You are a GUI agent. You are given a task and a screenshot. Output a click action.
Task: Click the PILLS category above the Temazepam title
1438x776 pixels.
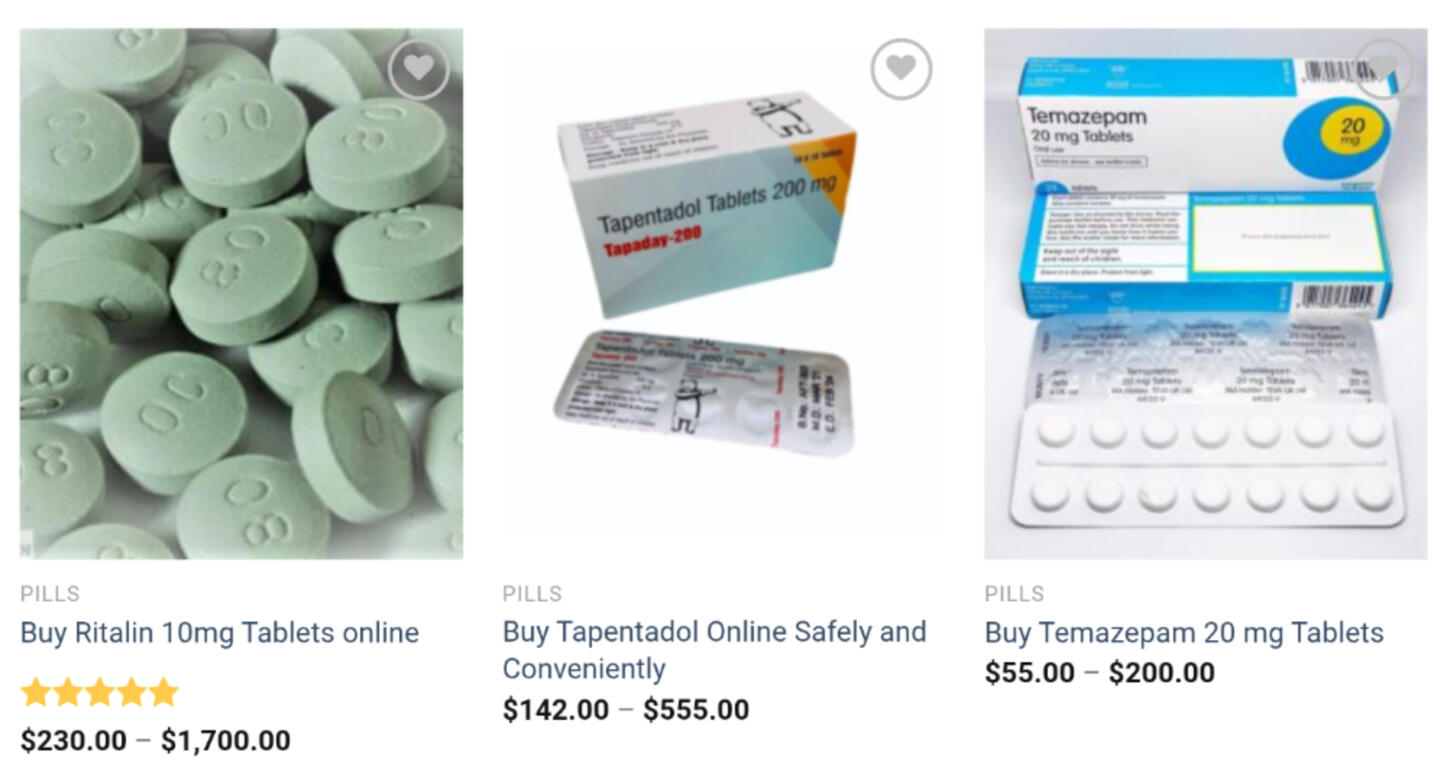coord(1014,594)
